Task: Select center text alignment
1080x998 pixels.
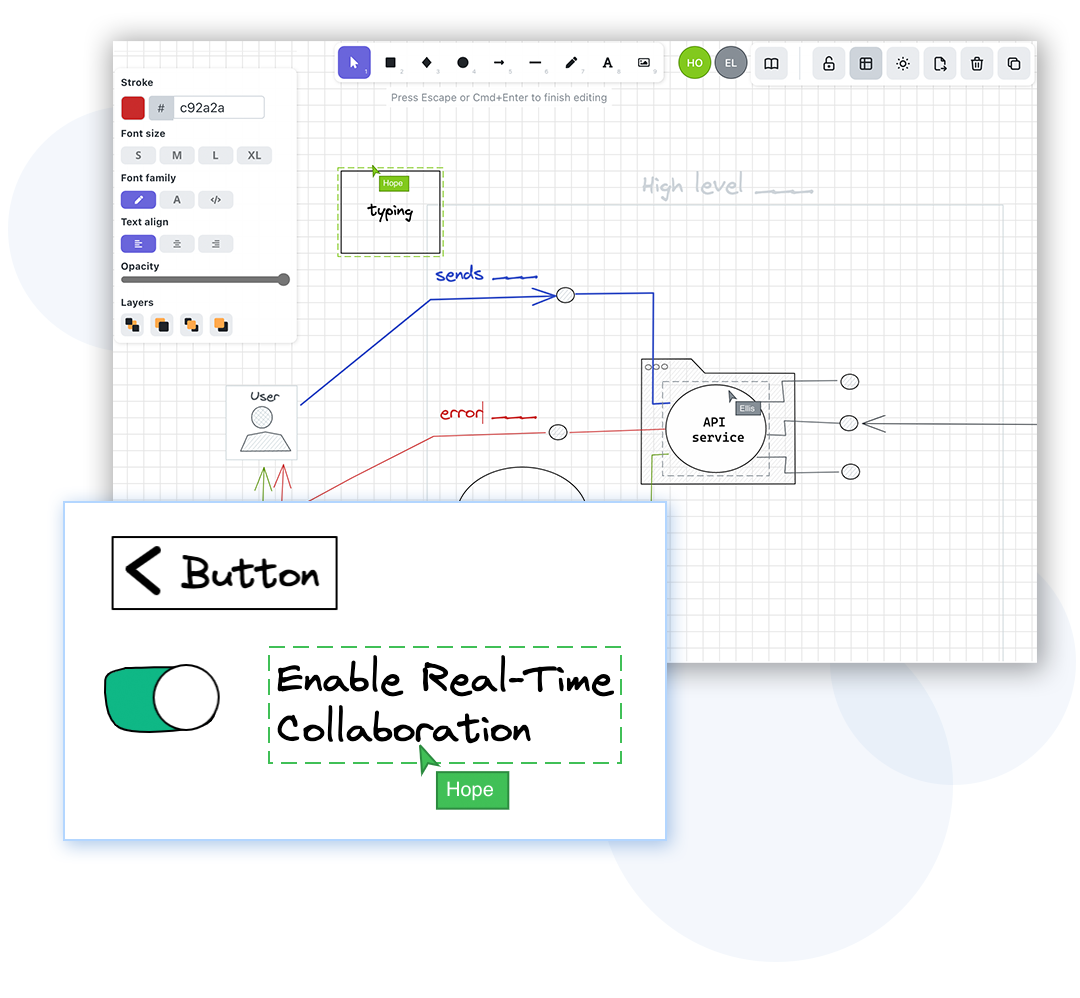Action: pos(177,244)
